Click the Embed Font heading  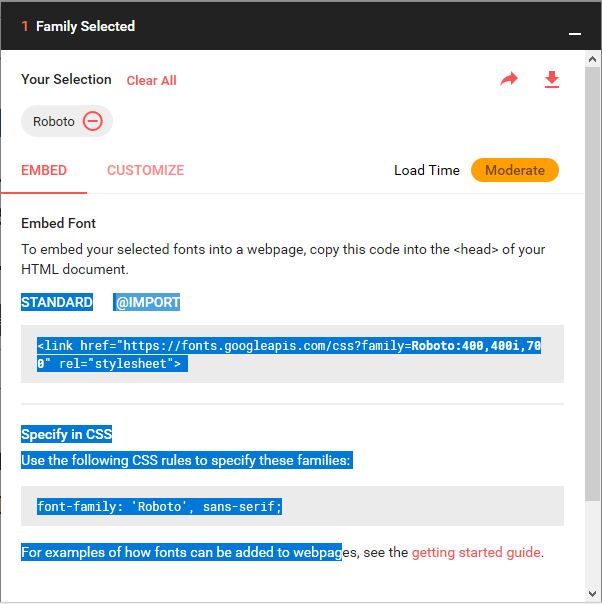point(59,223)
